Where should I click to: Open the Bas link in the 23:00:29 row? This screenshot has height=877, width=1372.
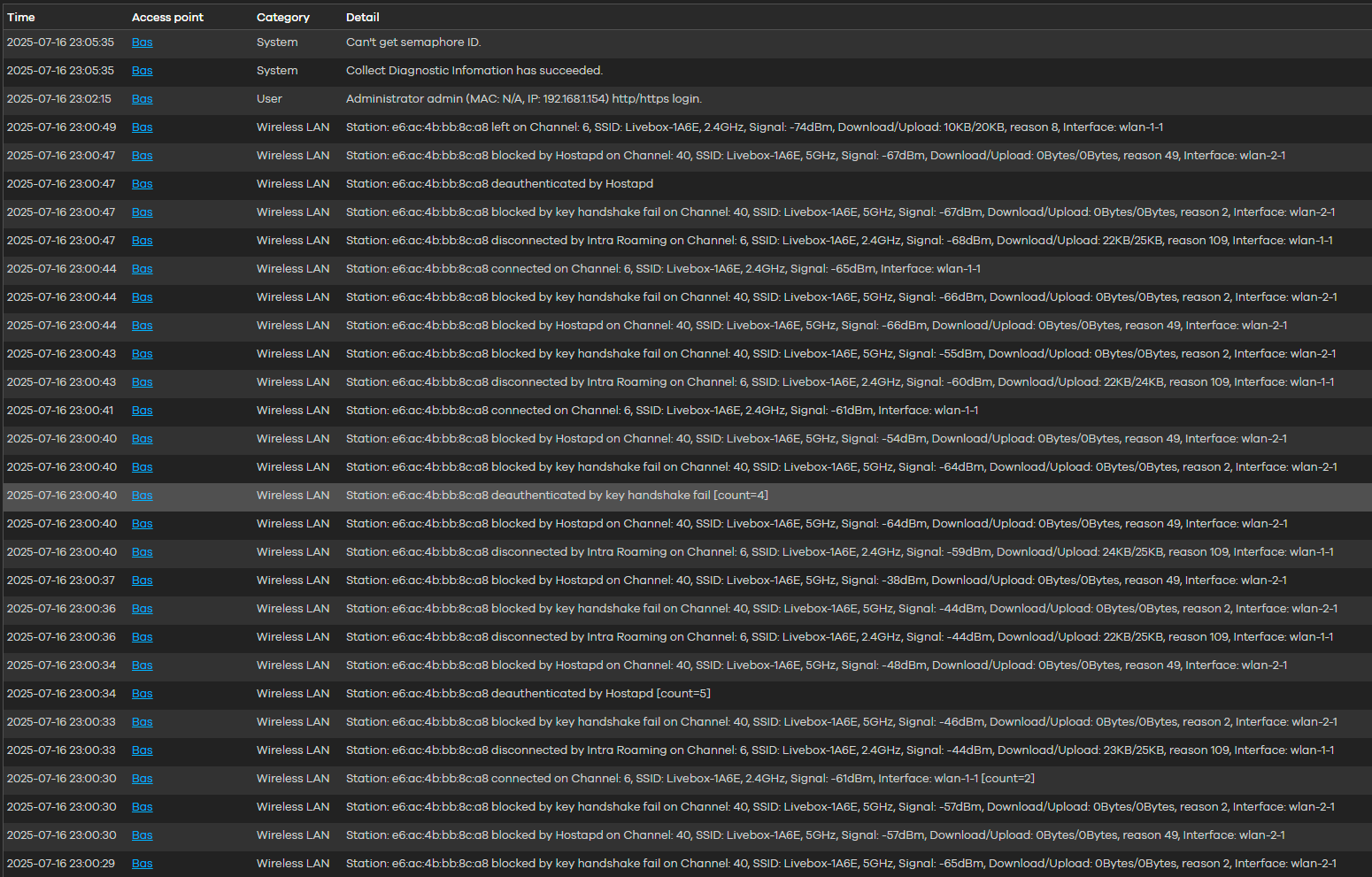click(x=143, y=863)
